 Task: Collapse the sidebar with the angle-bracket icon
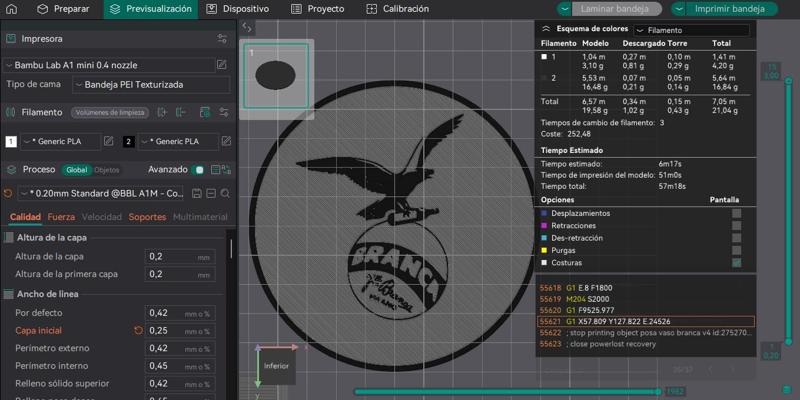pos(246,27)
